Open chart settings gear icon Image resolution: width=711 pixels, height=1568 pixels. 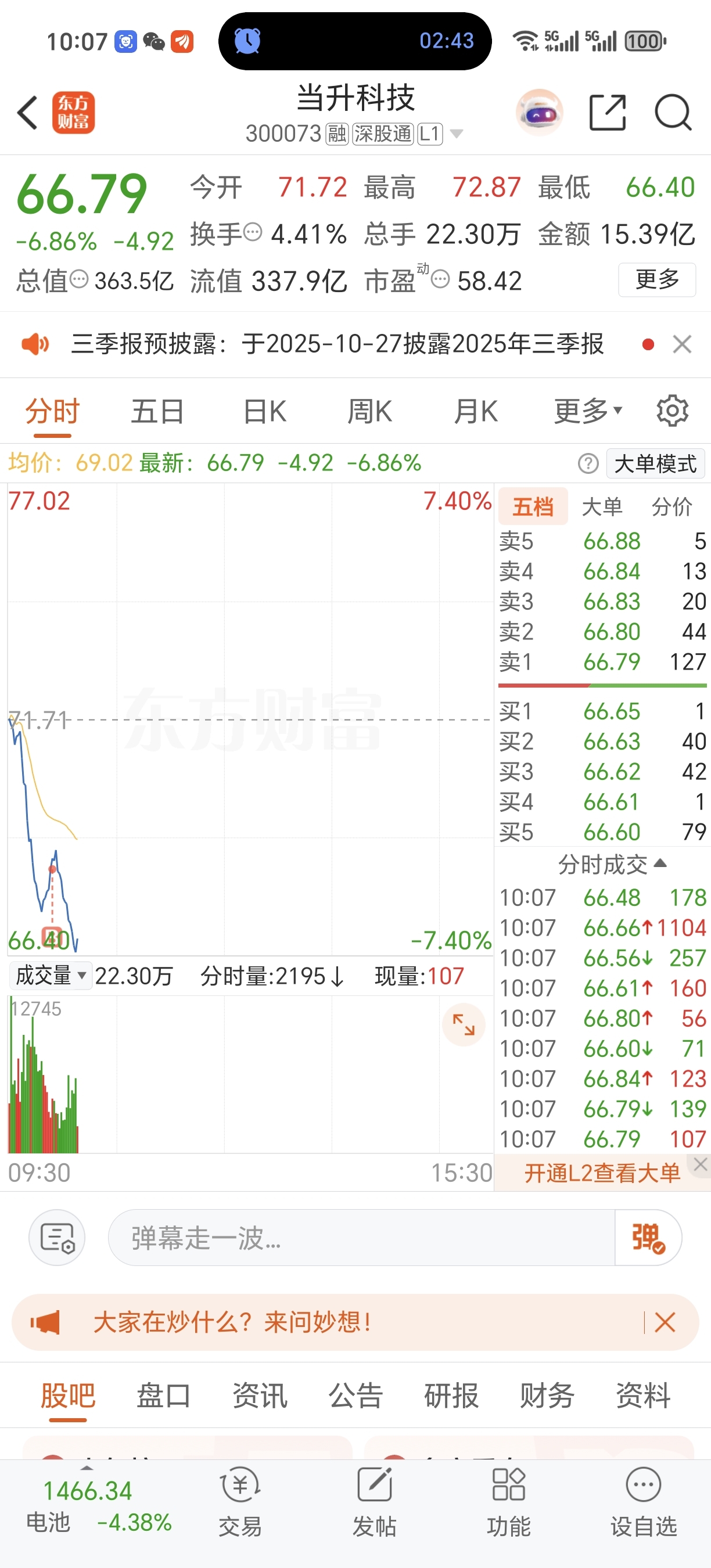tap(673, 411)
